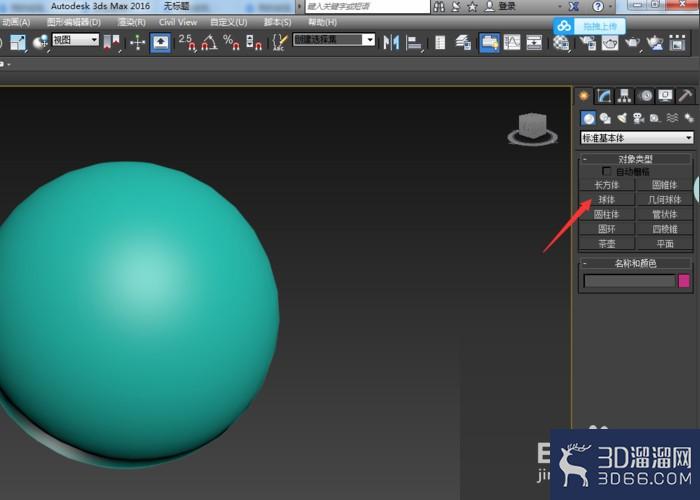Expand the arrow left of search box
Screen dimensions: 700x500
[300, 6]
